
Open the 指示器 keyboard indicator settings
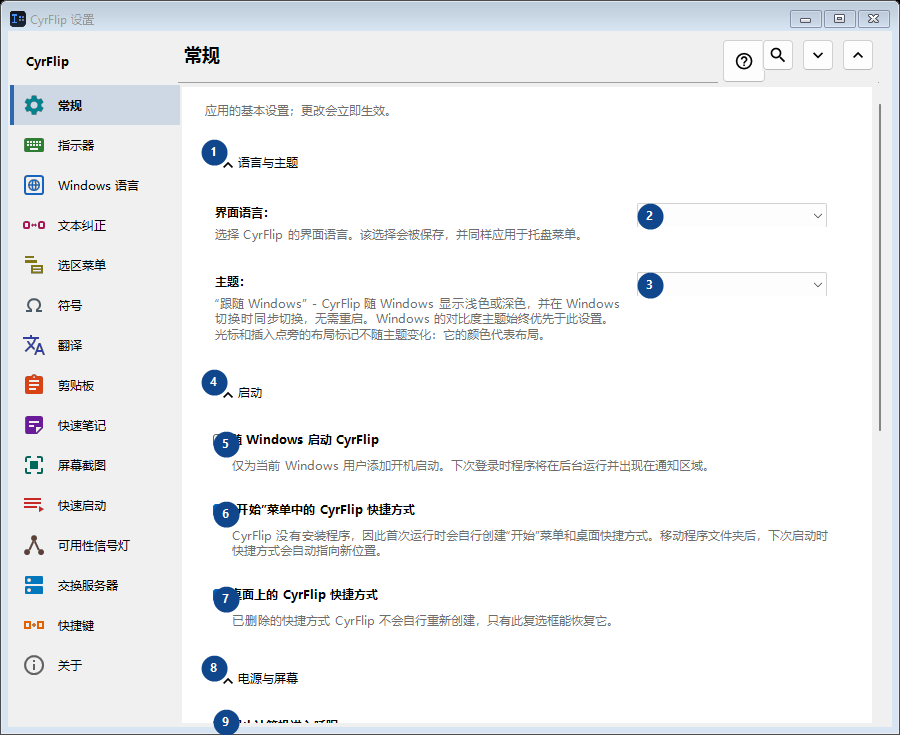[x=95, y=145]
